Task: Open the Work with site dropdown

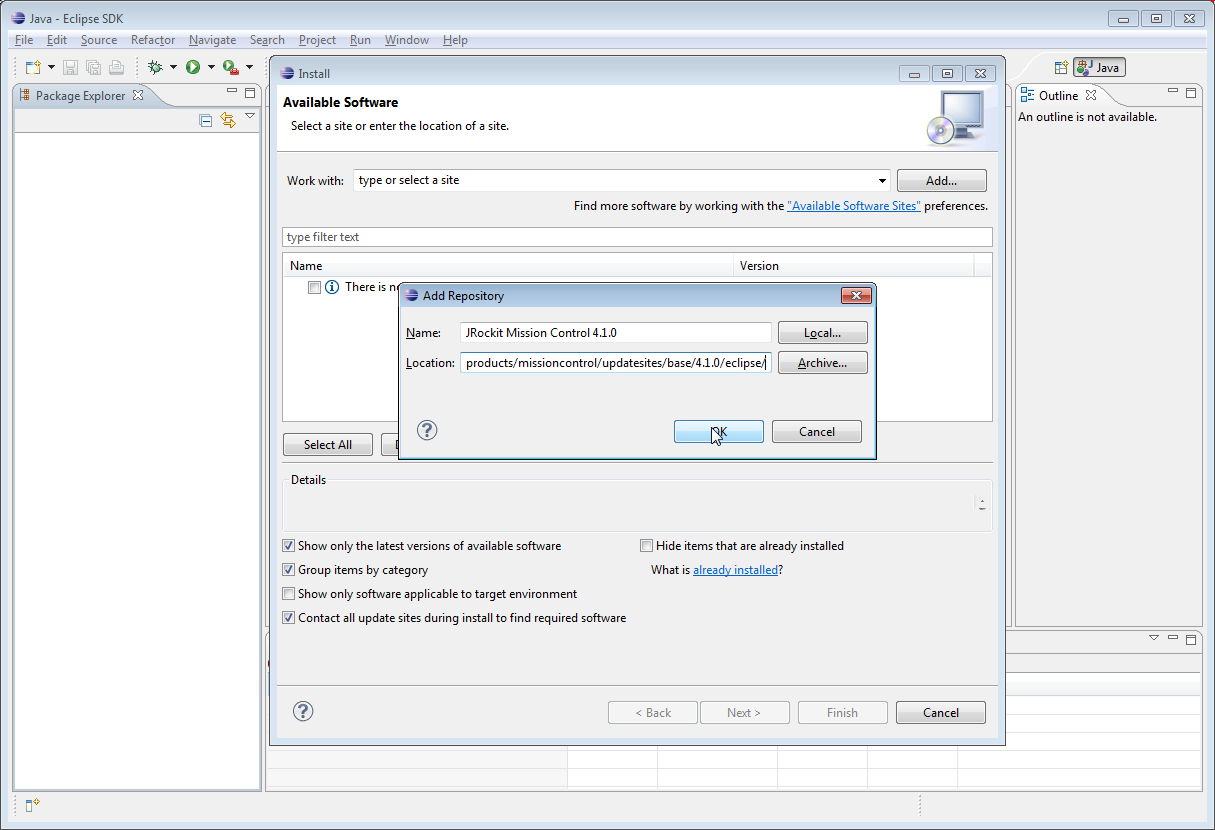Action: tap(882, 181)
